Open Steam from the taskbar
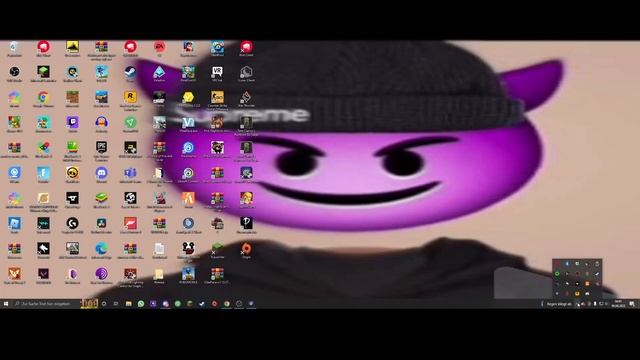640x360 pixels. click(202, 304)
